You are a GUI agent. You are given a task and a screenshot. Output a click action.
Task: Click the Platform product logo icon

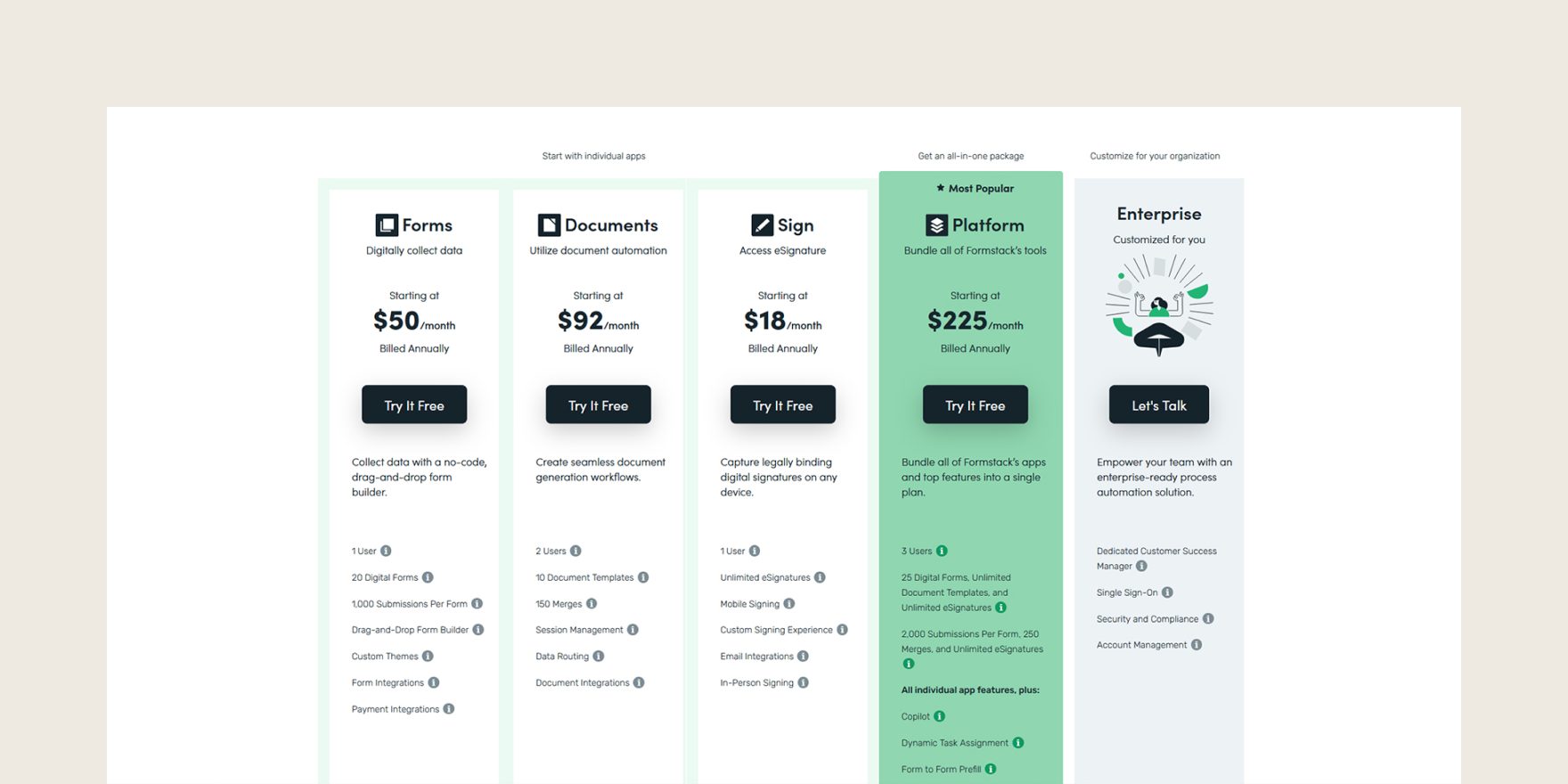coord(936,225)
